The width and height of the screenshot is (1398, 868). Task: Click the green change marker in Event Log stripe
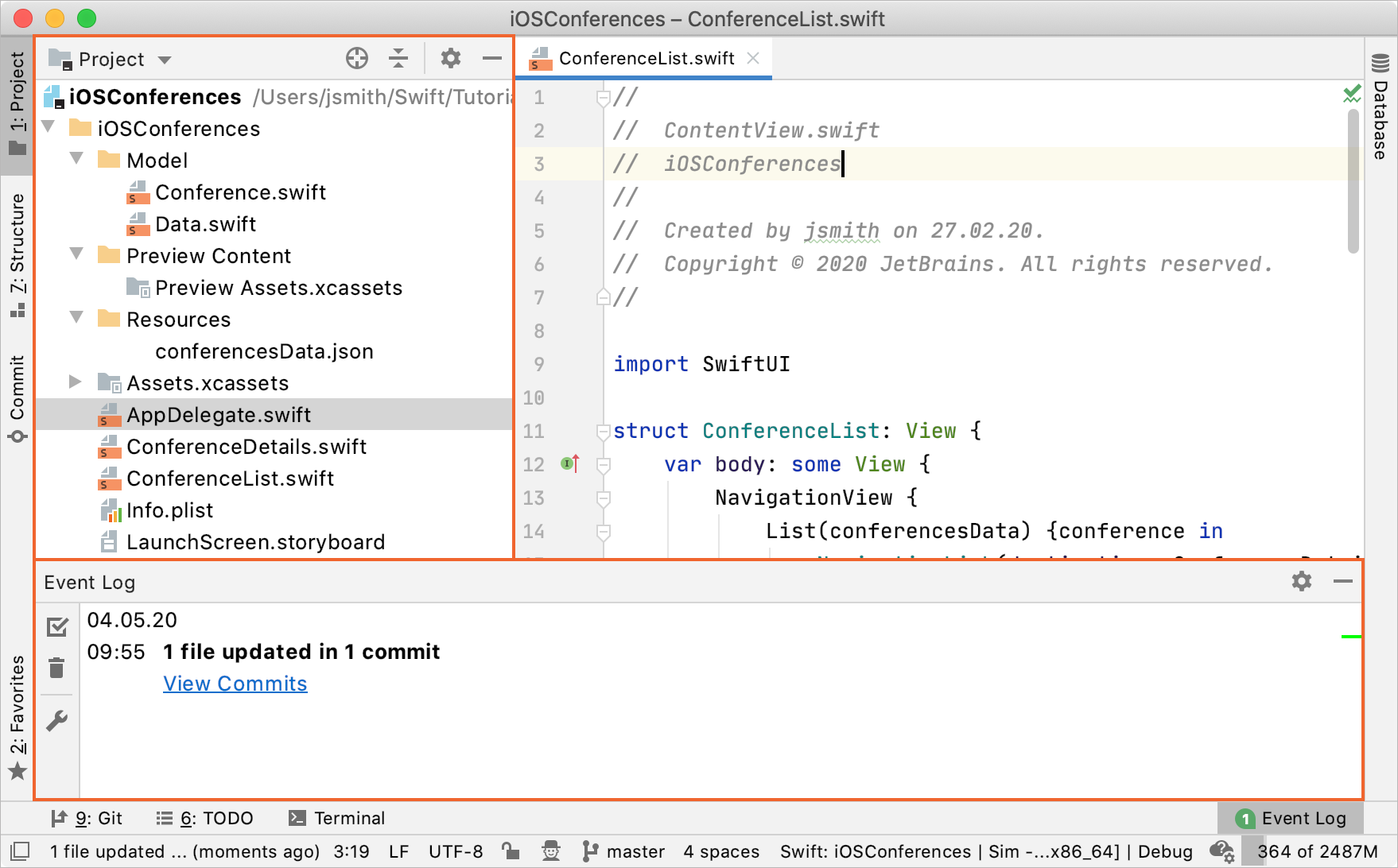[x=1351, y=637]
